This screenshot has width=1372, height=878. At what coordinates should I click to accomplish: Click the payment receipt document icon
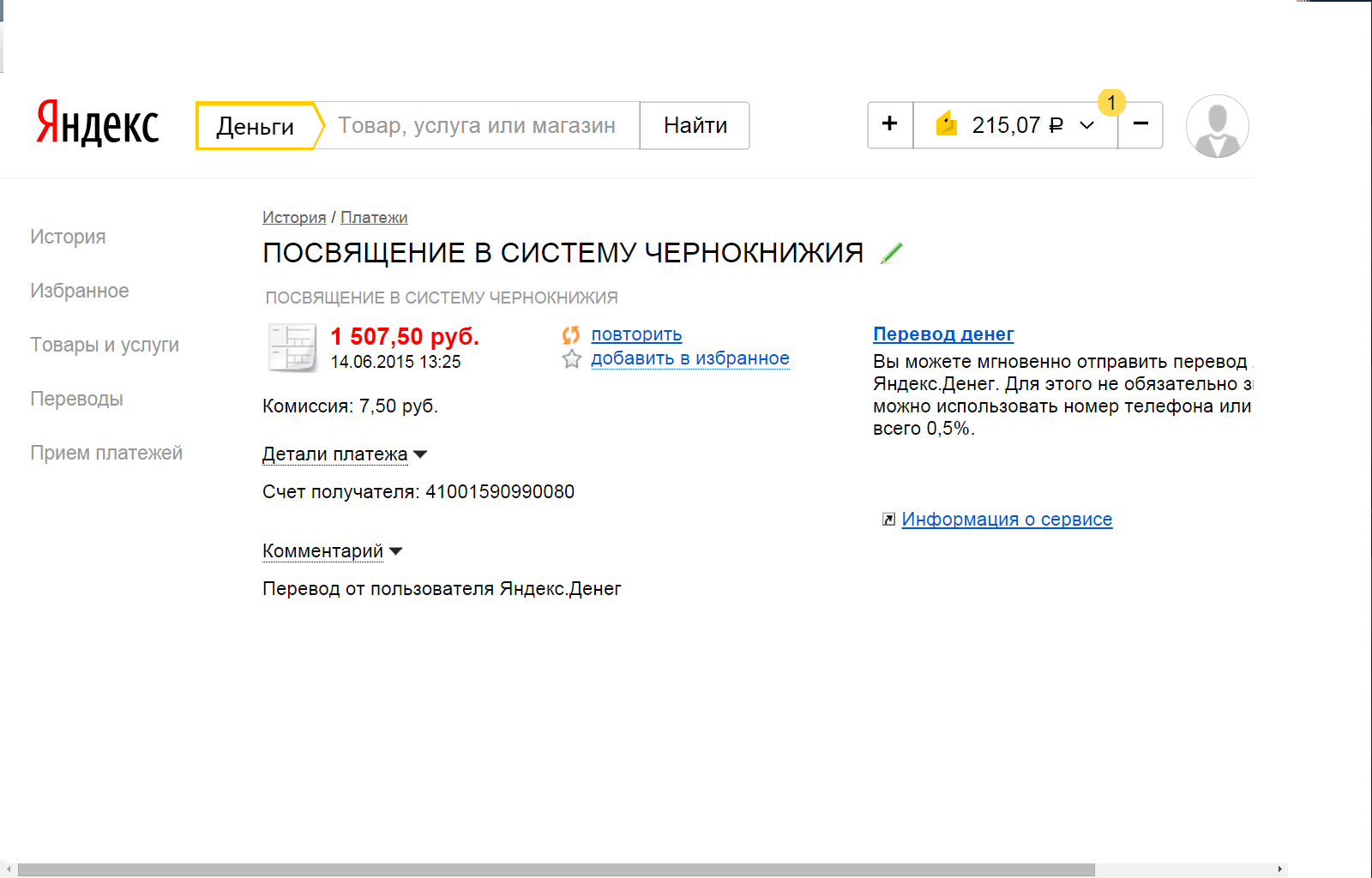[x=292, y=347]
